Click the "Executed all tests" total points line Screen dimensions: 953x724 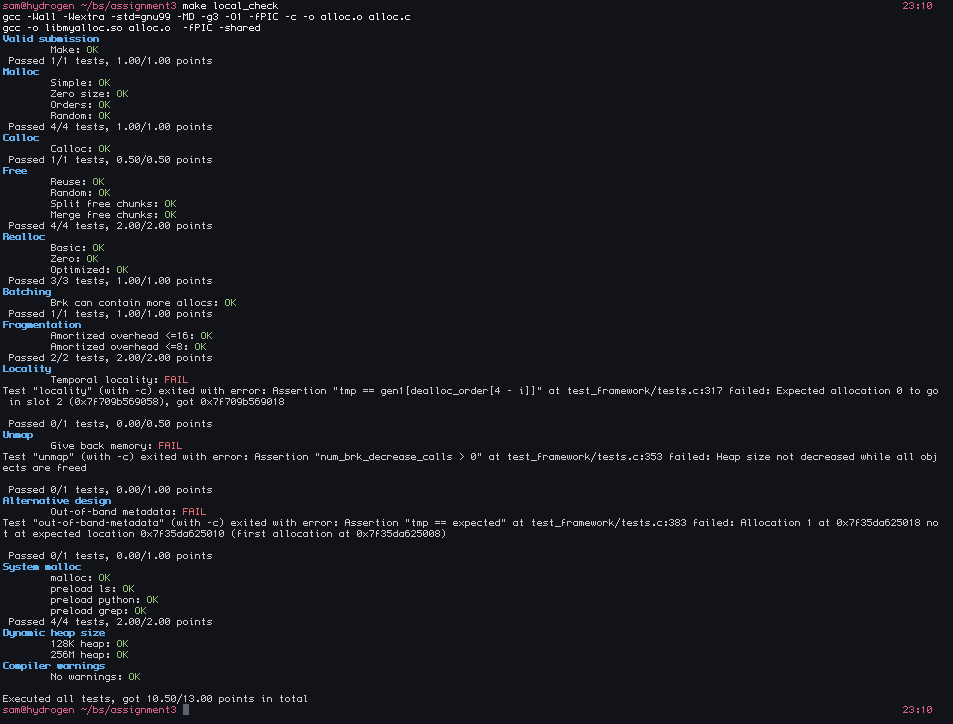[x=155, y=699]
